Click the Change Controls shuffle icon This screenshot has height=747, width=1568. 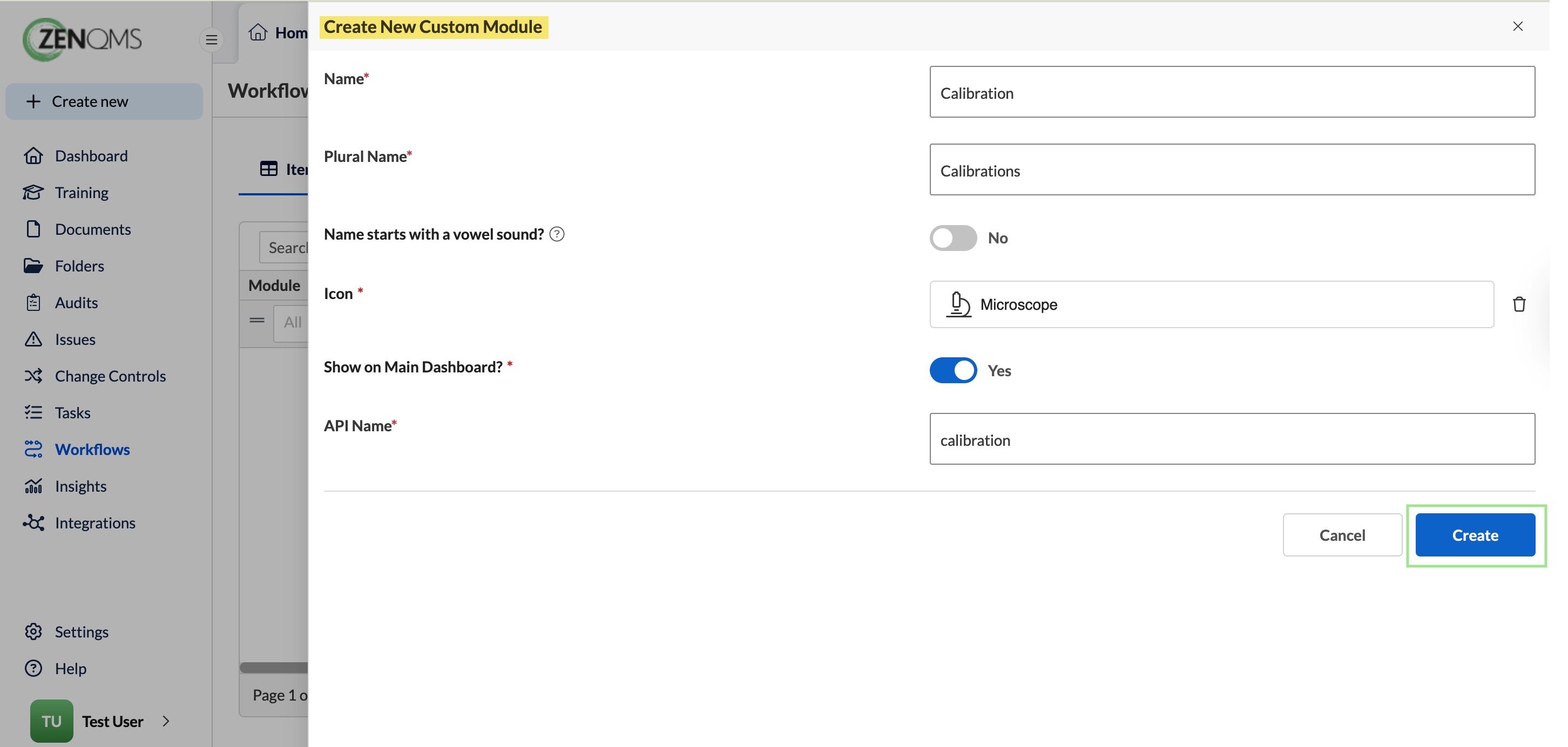(33, 376)
